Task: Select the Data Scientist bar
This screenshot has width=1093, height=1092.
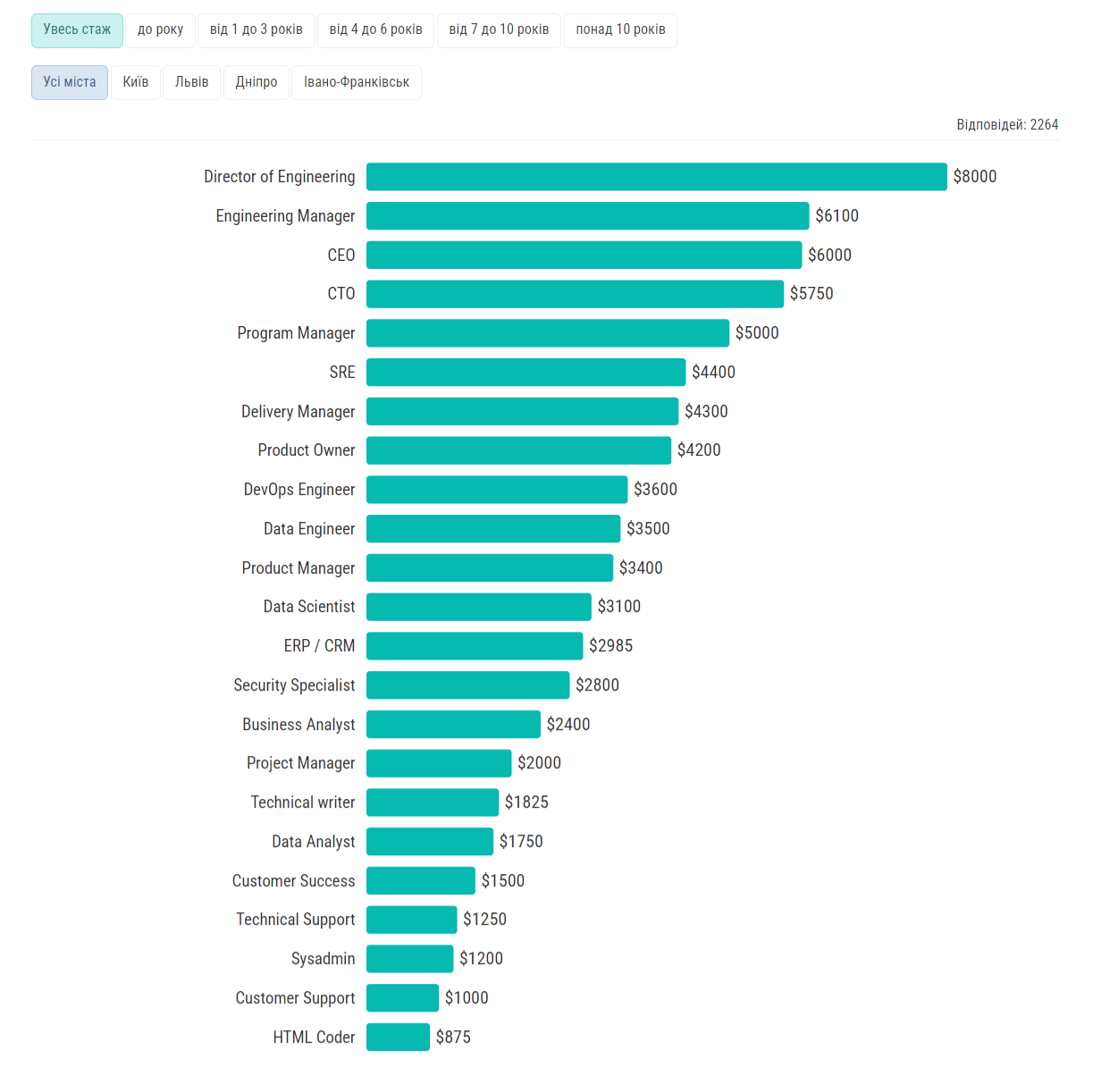Action: (478, 607)
